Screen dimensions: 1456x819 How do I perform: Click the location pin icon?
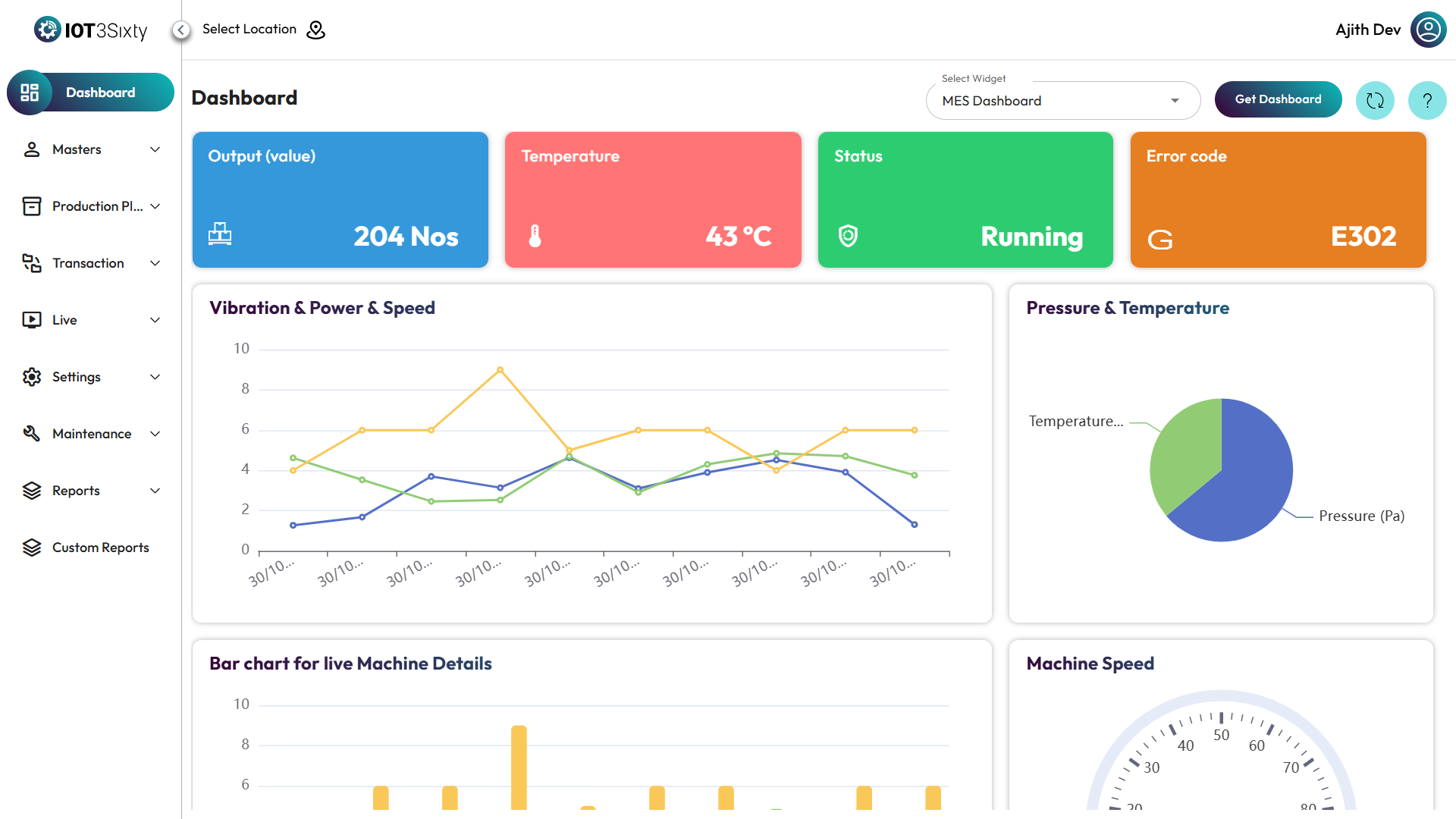coord(315,30)
